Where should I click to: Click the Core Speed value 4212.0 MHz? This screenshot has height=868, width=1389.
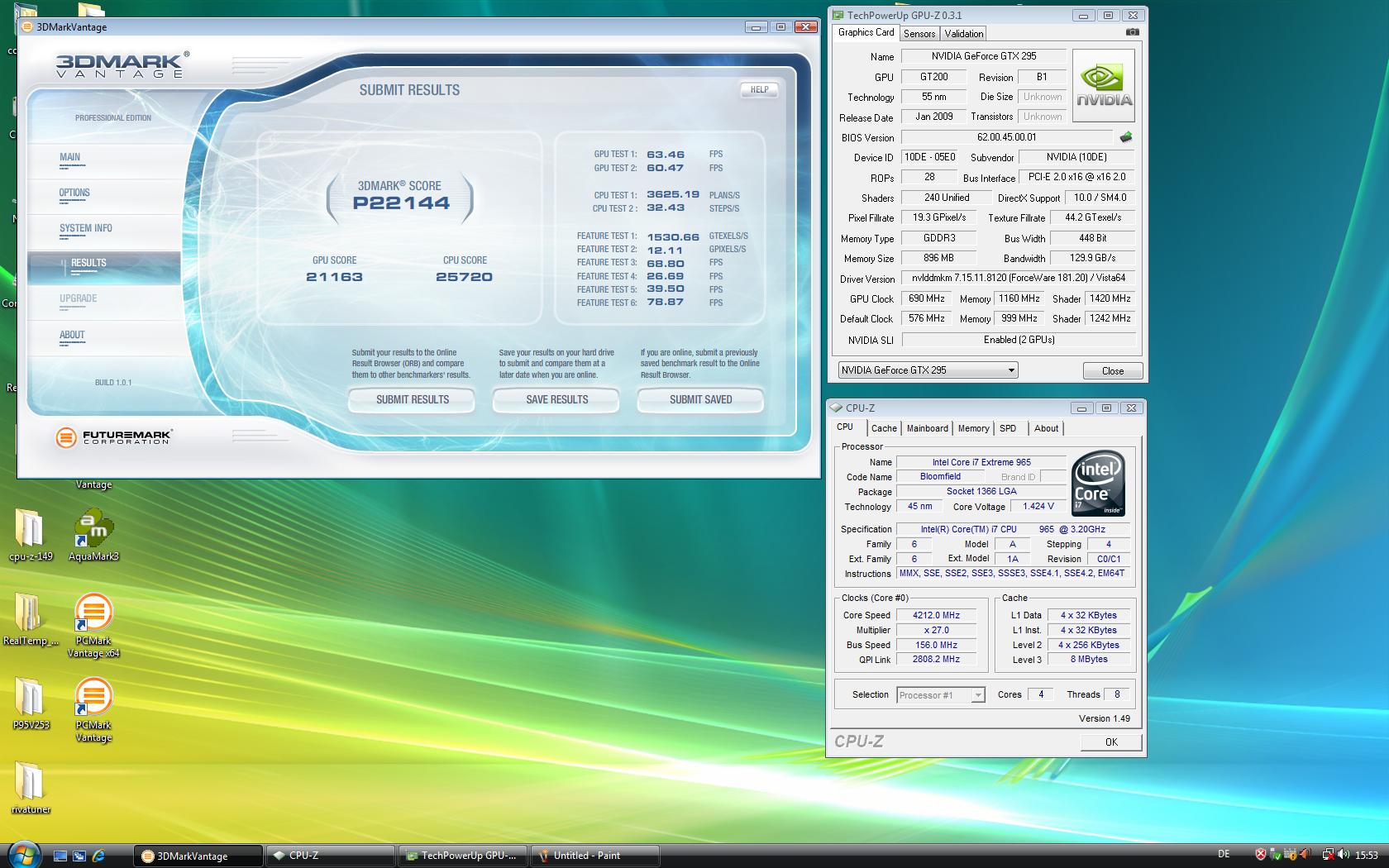(x=936, y=615)
